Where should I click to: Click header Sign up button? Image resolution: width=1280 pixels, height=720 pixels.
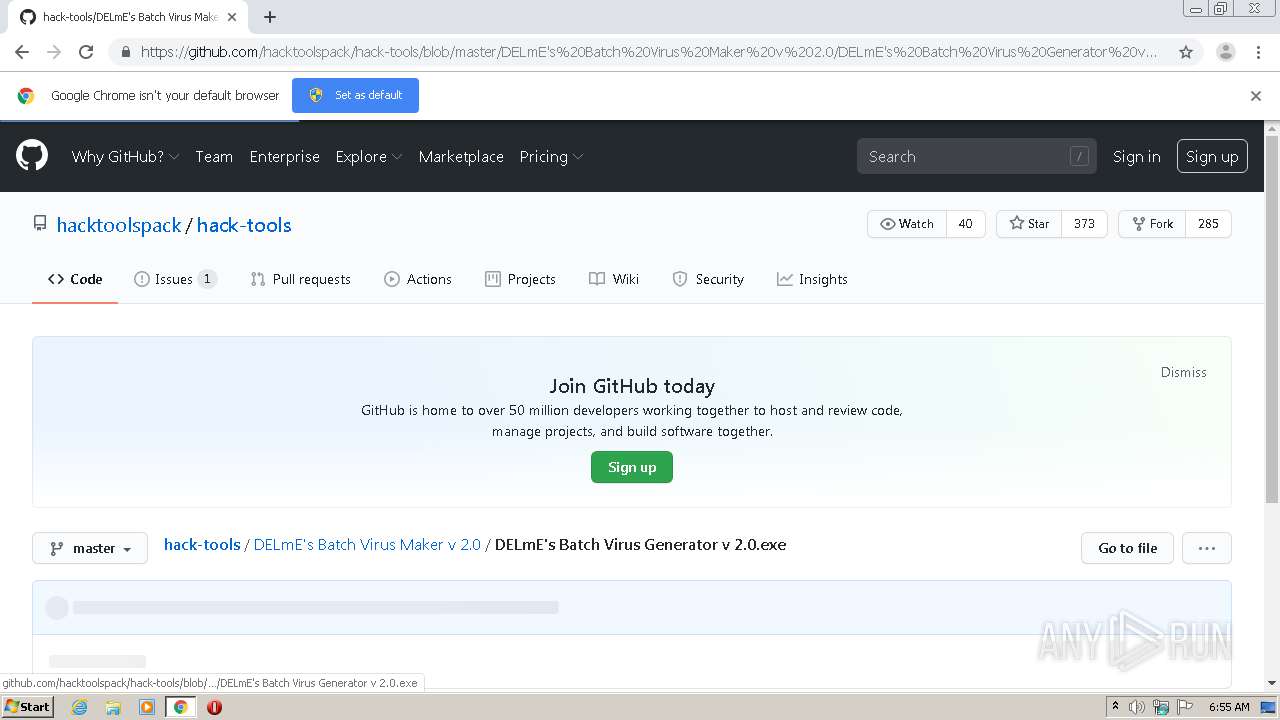coord(1212,156)
